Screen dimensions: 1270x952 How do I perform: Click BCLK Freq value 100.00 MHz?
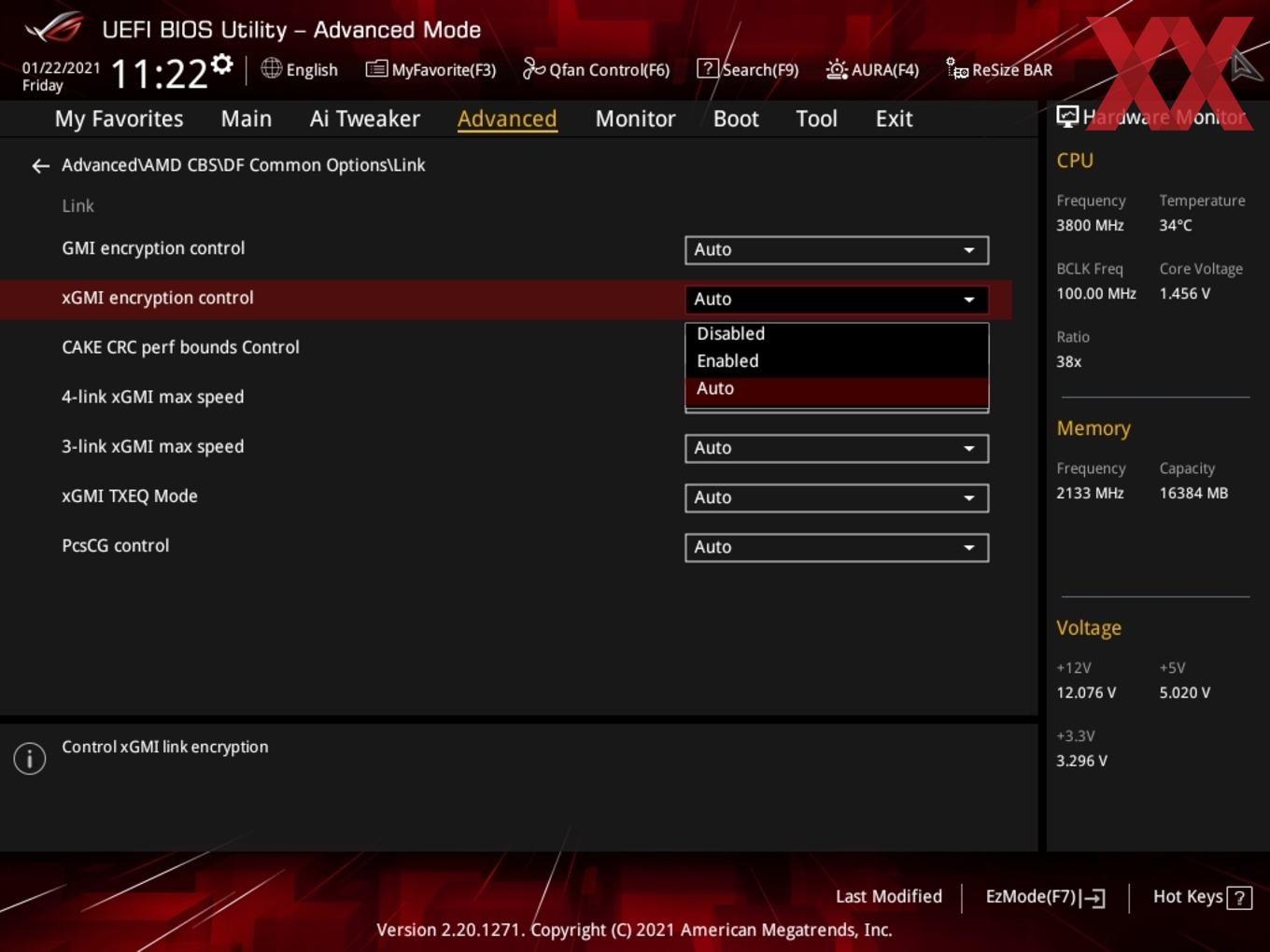coord(1096,293)
